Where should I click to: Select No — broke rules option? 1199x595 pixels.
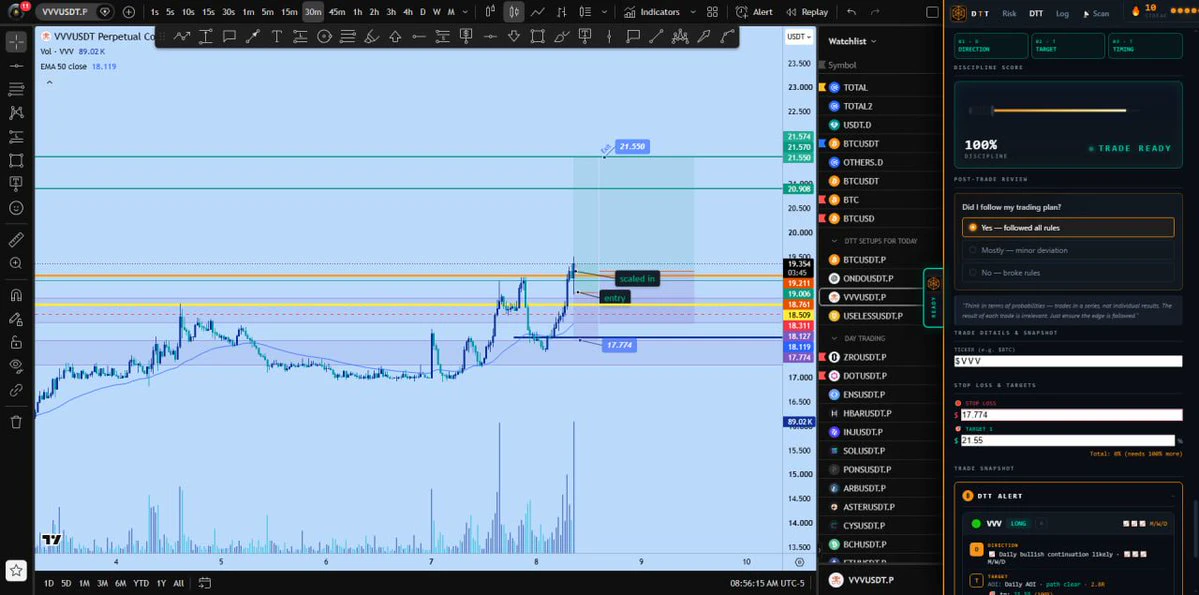[x=1067, y=272]
